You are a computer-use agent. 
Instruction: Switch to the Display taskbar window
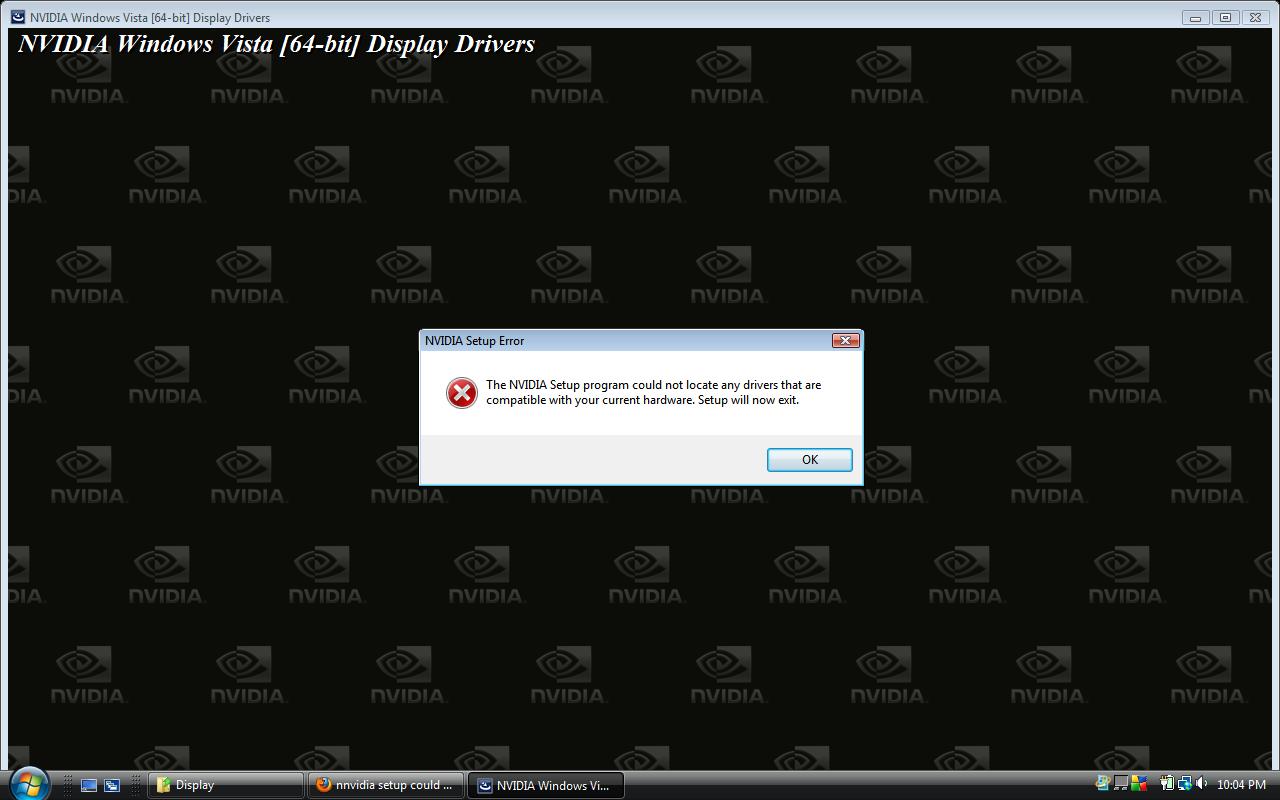point(226,785)
